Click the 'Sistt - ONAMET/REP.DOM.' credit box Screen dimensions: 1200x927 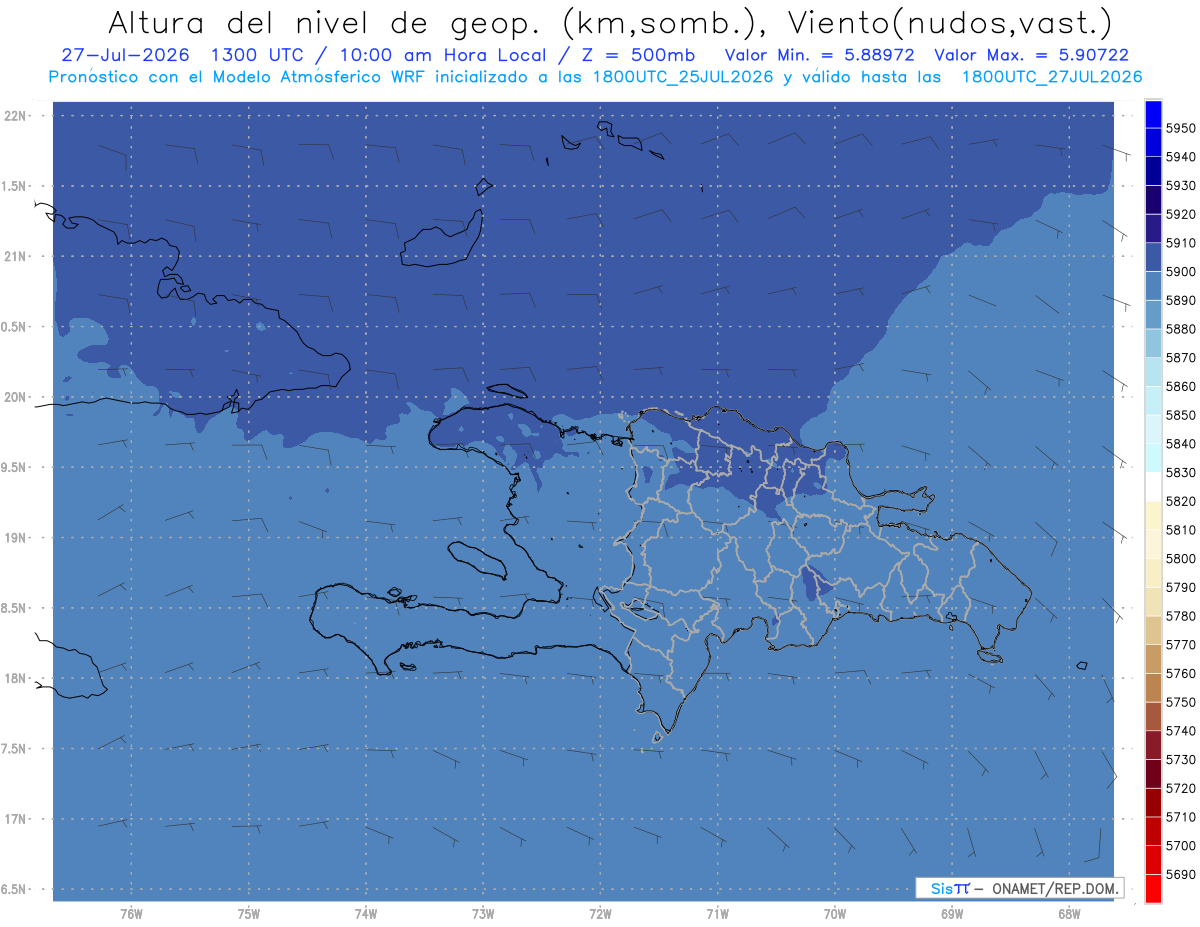click(x=1019, y=888)
